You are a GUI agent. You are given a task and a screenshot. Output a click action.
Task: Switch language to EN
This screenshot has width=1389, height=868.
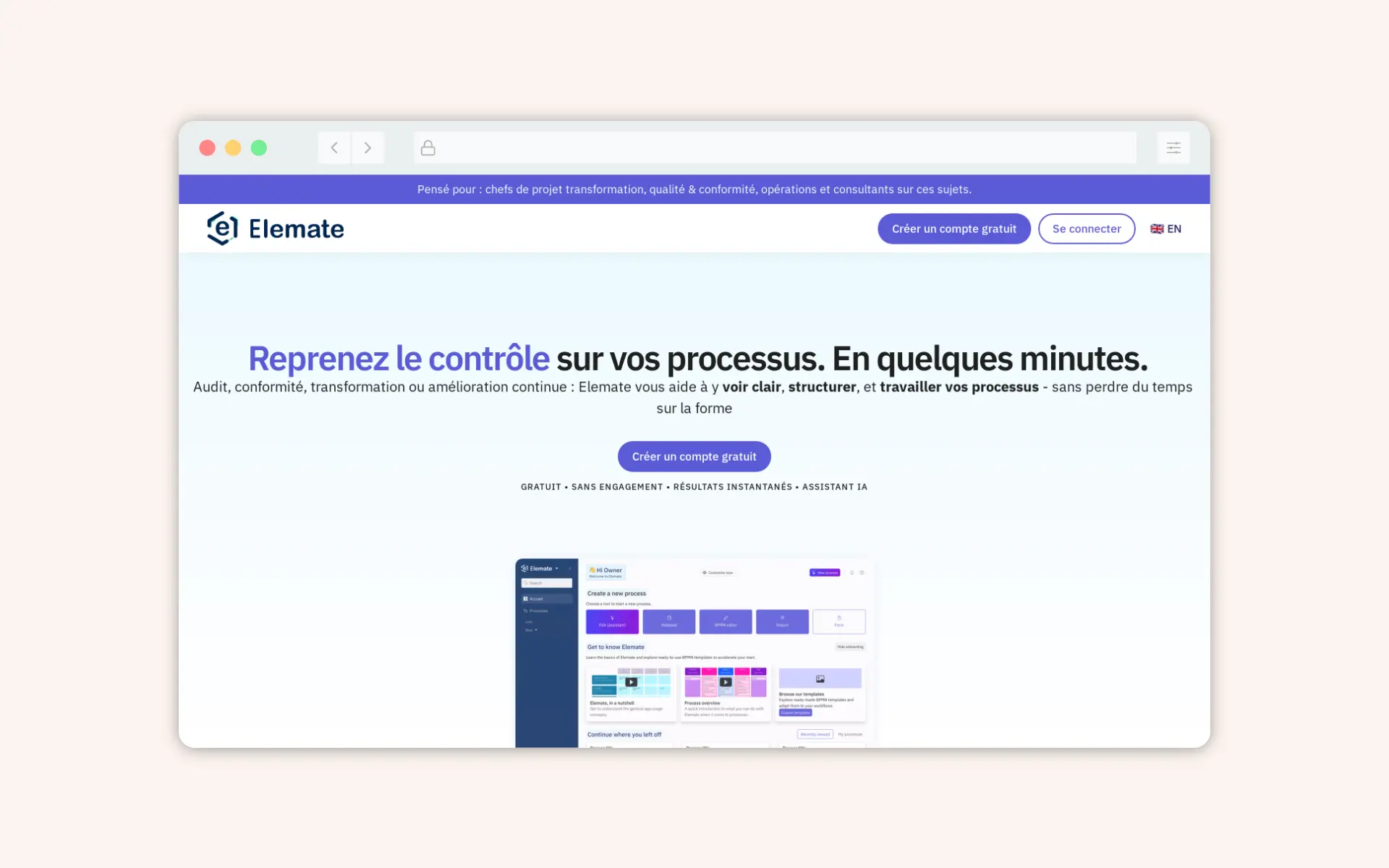pyautogui.click(x=1173, y=229)
